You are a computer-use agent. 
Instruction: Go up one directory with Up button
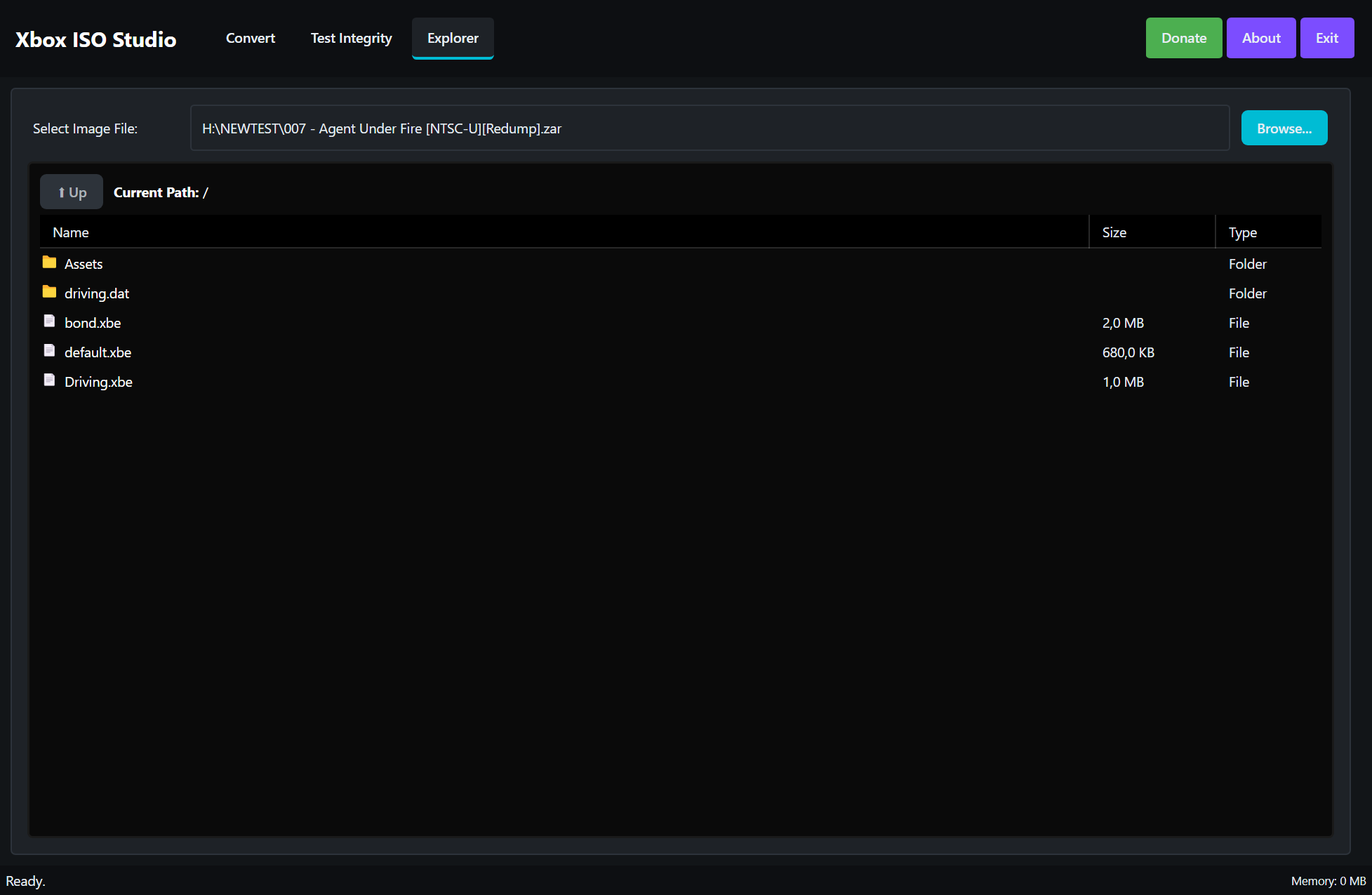(x=72, y=192)
